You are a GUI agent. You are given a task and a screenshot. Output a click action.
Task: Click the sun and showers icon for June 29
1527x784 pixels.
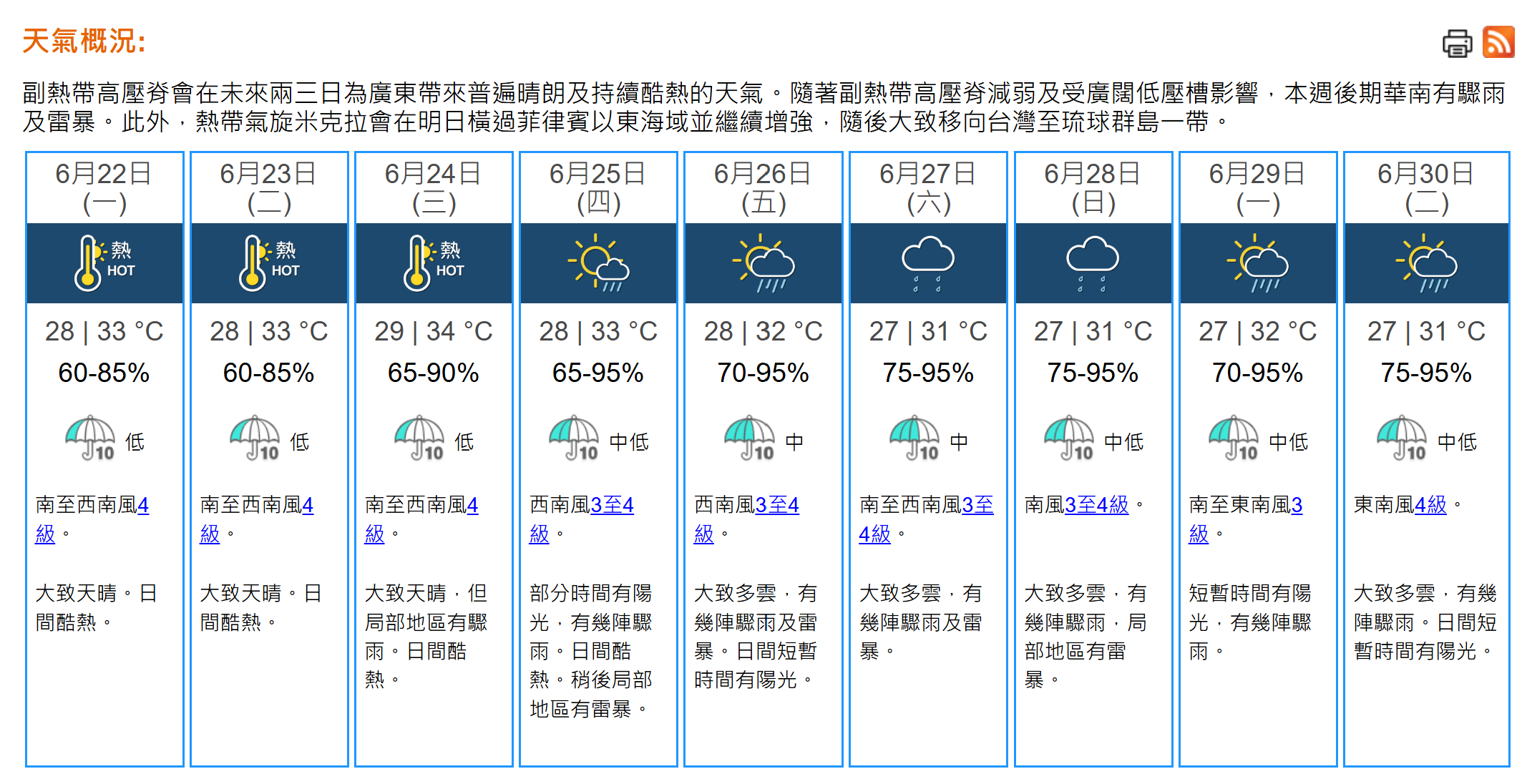point(1258,263)
